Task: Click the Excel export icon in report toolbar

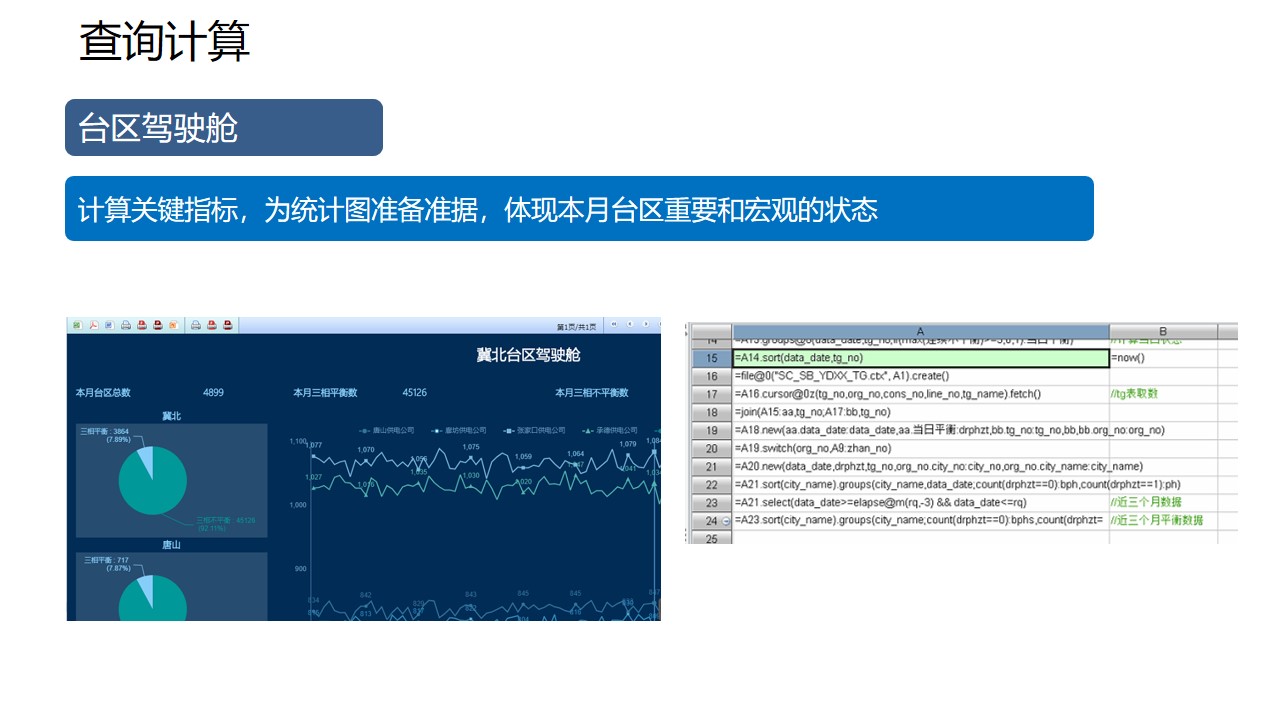Action: coord(76,325)
